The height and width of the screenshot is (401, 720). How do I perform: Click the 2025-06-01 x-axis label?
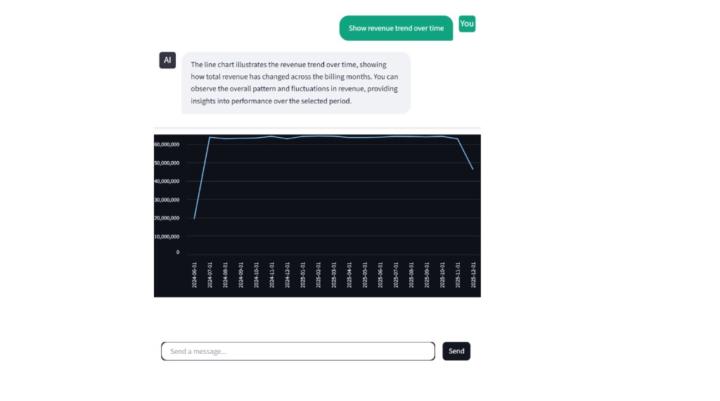(x=380, y=273)
